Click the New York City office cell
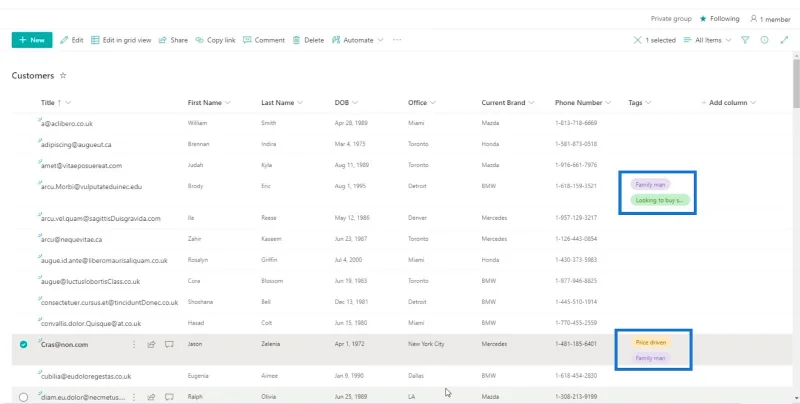 426,344
